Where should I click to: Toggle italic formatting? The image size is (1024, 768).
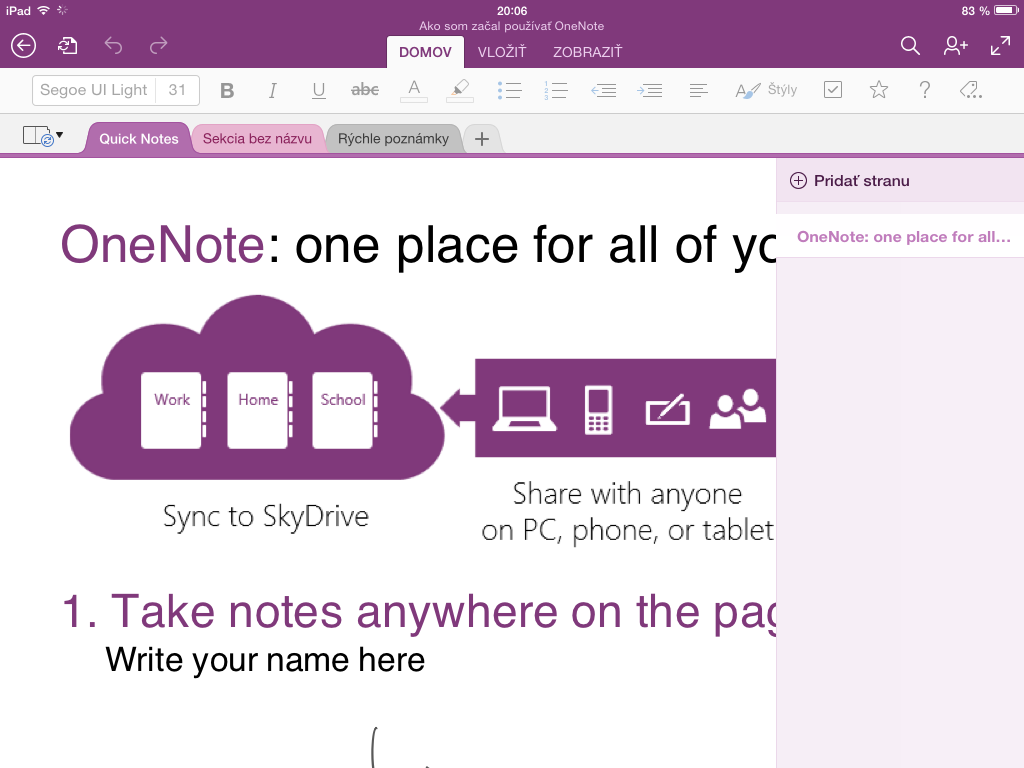click(x=272, y=90)
